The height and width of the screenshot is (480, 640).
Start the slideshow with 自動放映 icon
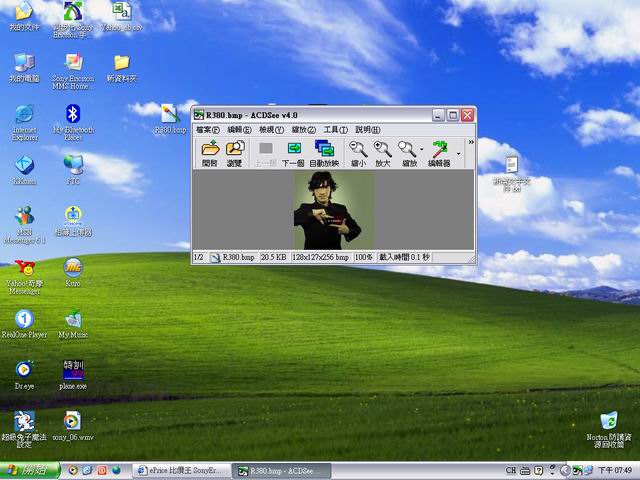(x=324, y=153)
